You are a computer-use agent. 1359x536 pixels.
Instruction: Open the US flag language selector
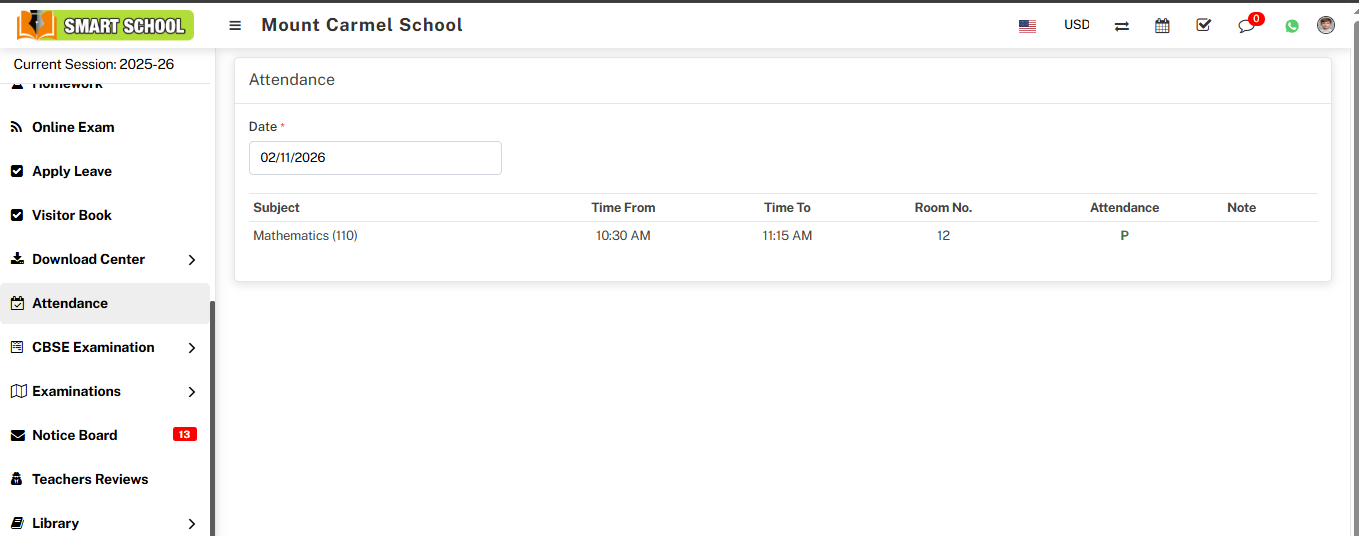point(1027,26)
